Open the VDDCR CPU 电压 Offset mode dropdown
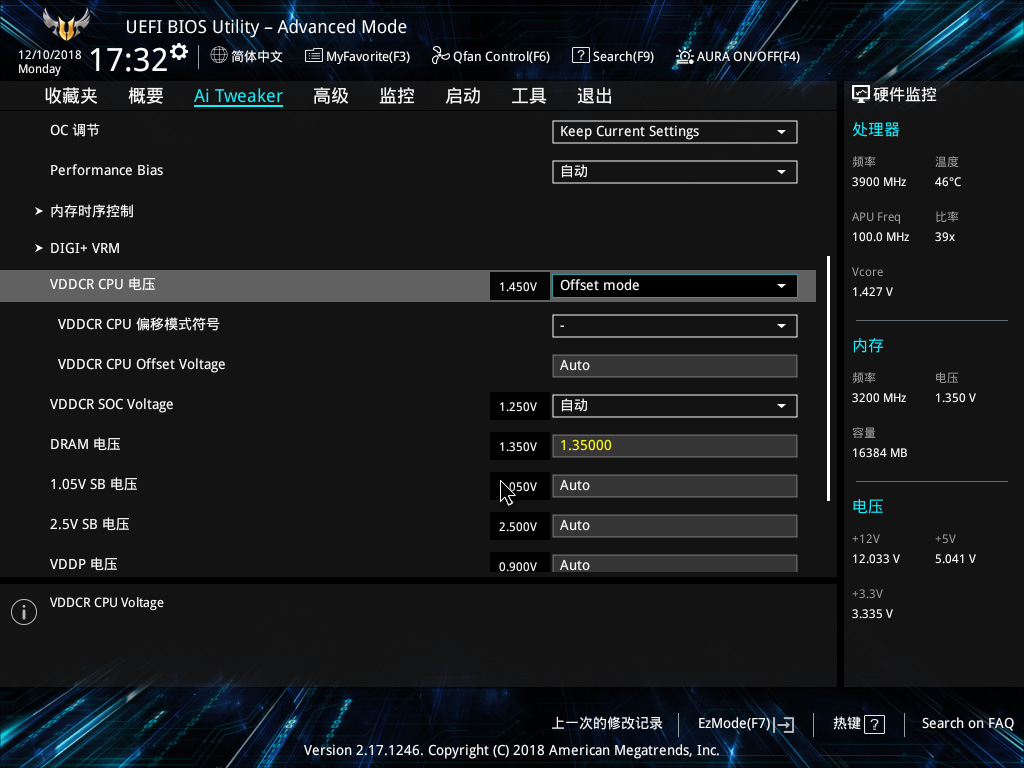 coord(674,285)
